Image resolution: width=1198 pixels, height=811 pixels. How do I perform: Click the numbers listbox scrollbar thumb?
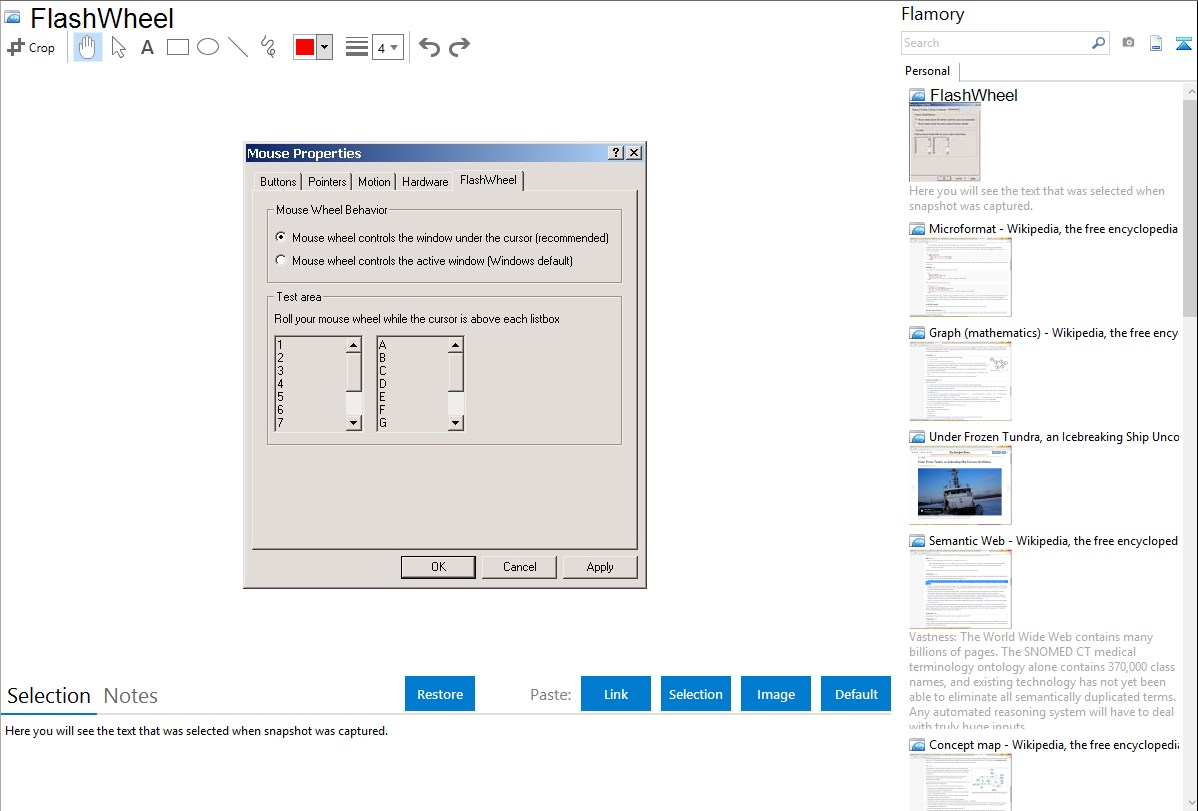(x=353, y=372)
